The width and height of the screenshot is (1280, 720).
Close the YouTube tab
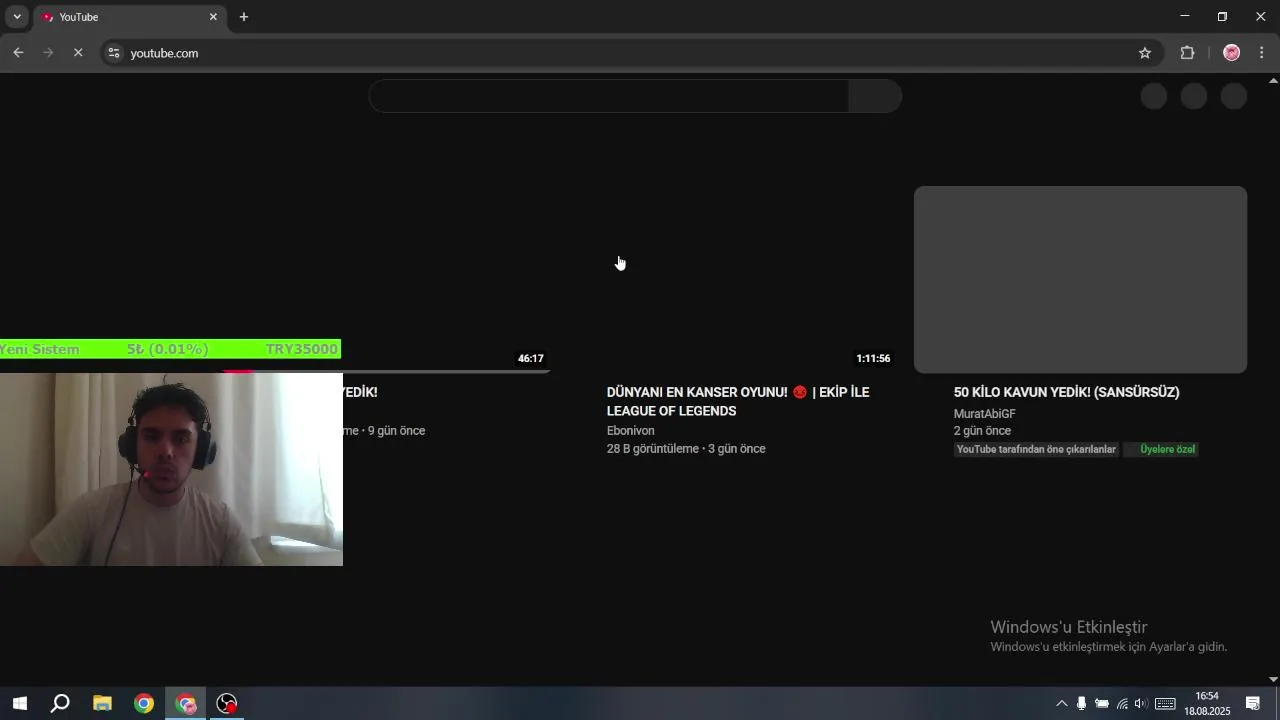tap(213, 17)
